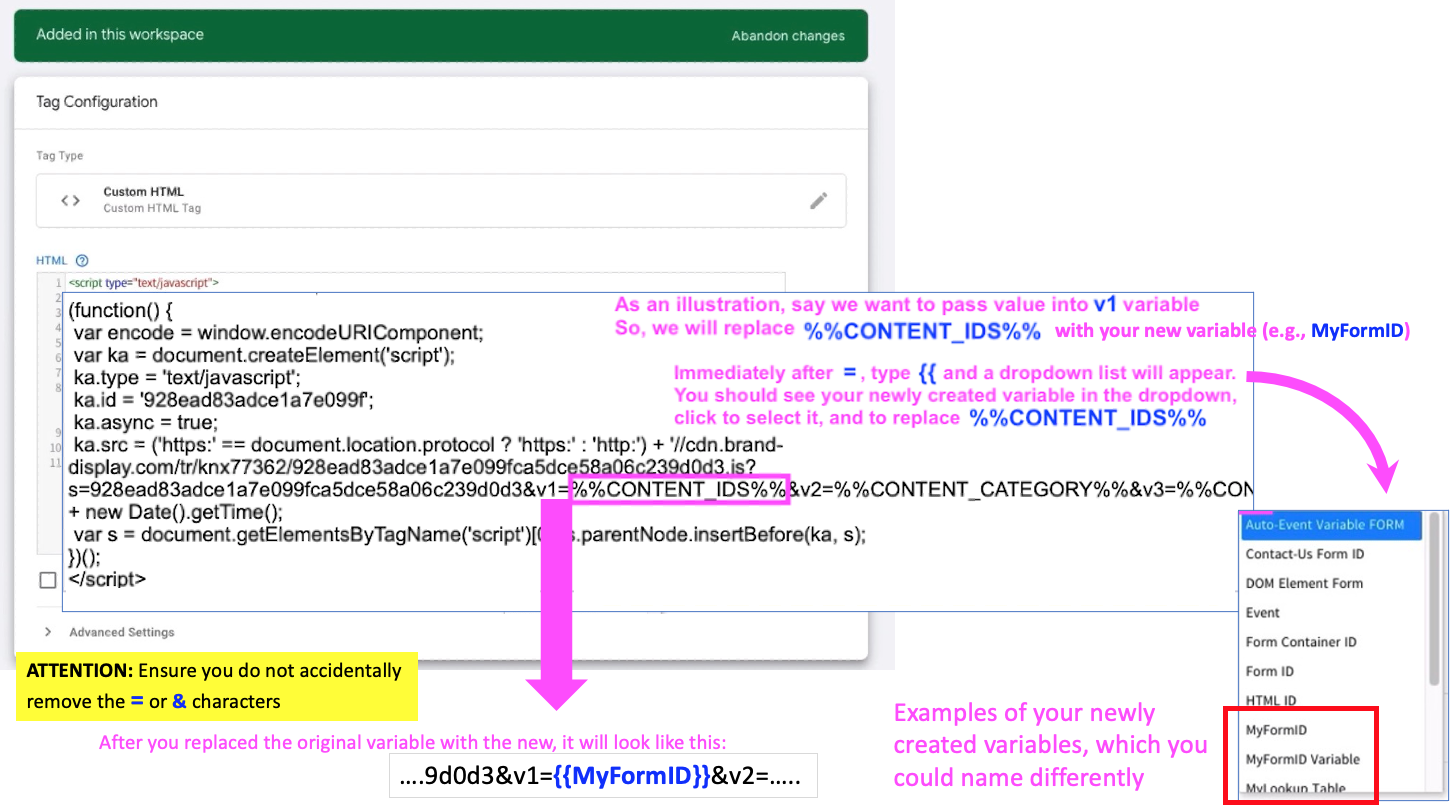
Task: Select the Custom HTML tag type card
Action: point(440,200)
